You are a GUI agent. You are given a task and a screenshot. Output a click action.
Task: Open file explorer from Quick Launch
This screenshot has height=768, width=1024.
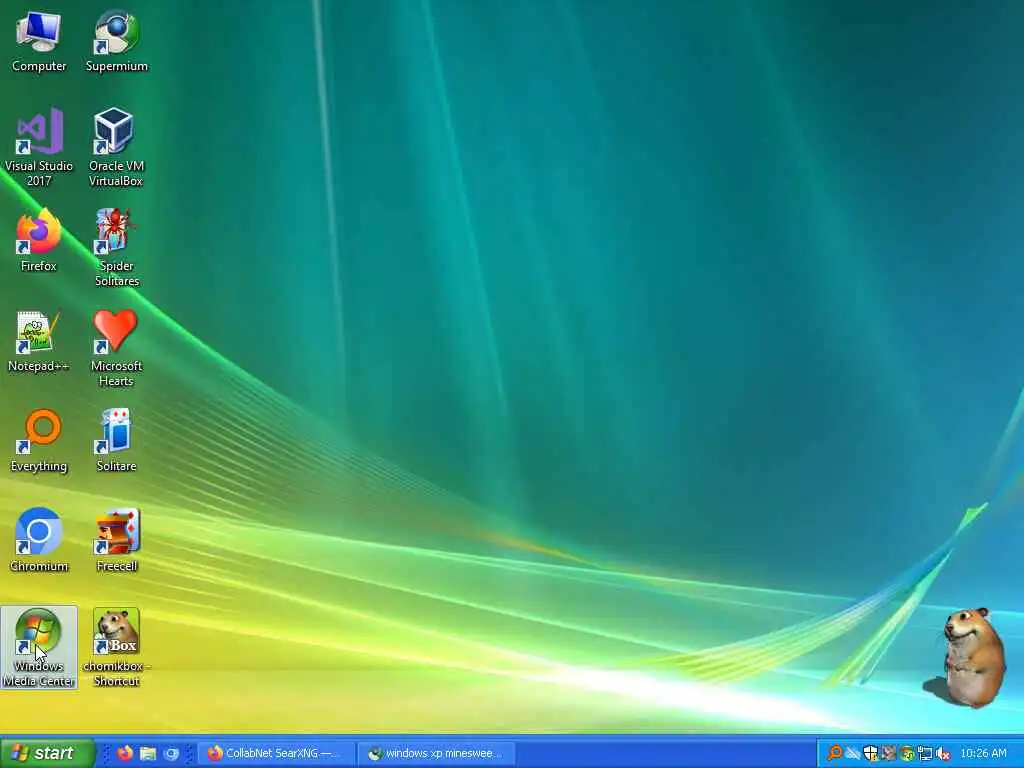point(148,753)
